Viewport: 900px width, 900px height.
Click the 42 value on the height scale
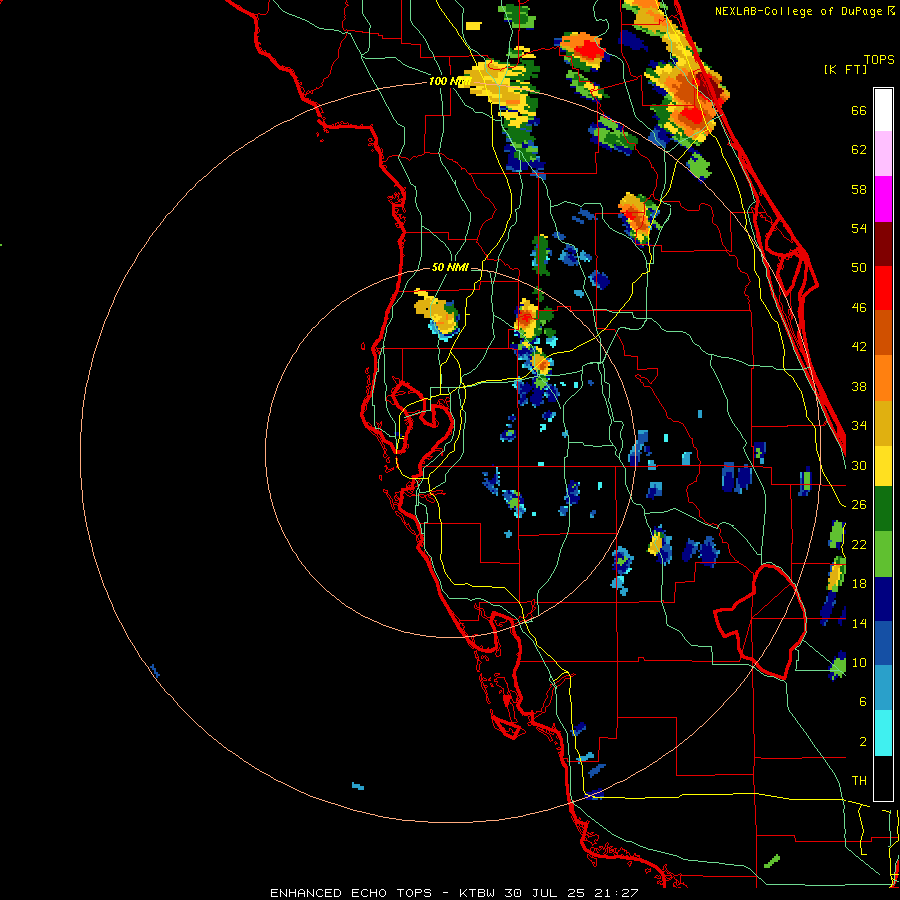tap(859, 347)
